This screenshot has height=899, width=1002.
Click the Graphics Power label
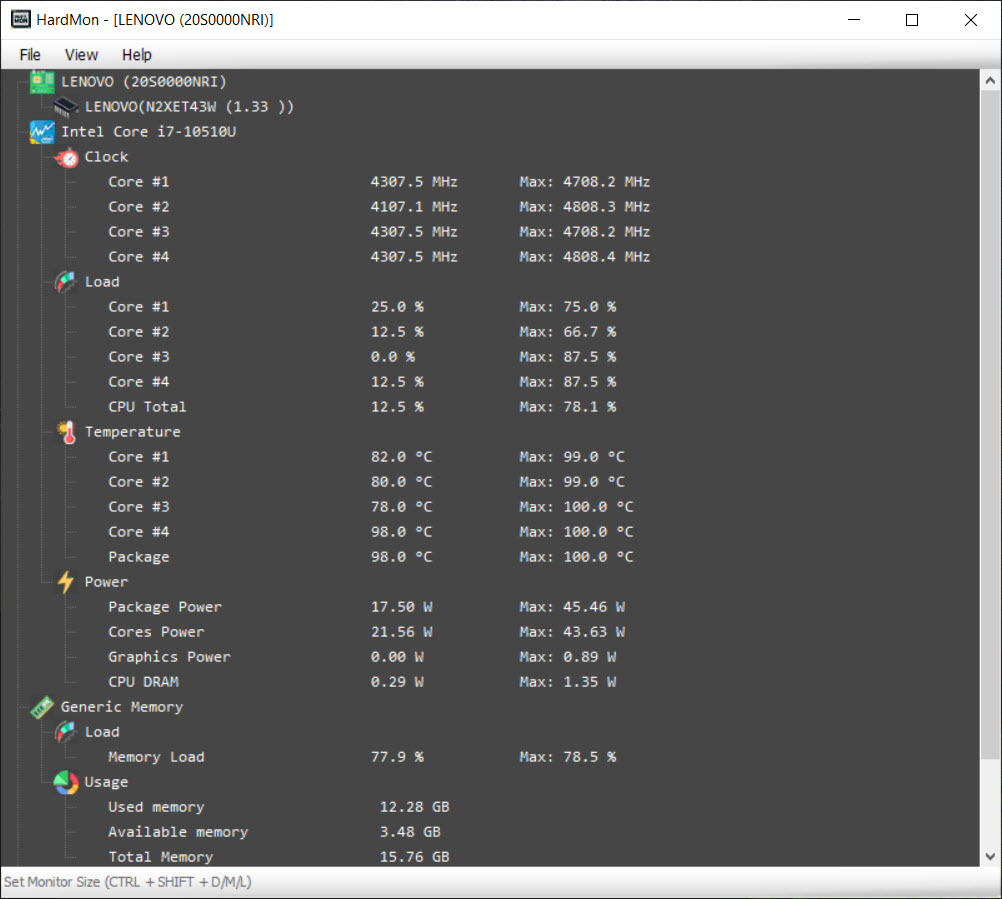[169, 657]
